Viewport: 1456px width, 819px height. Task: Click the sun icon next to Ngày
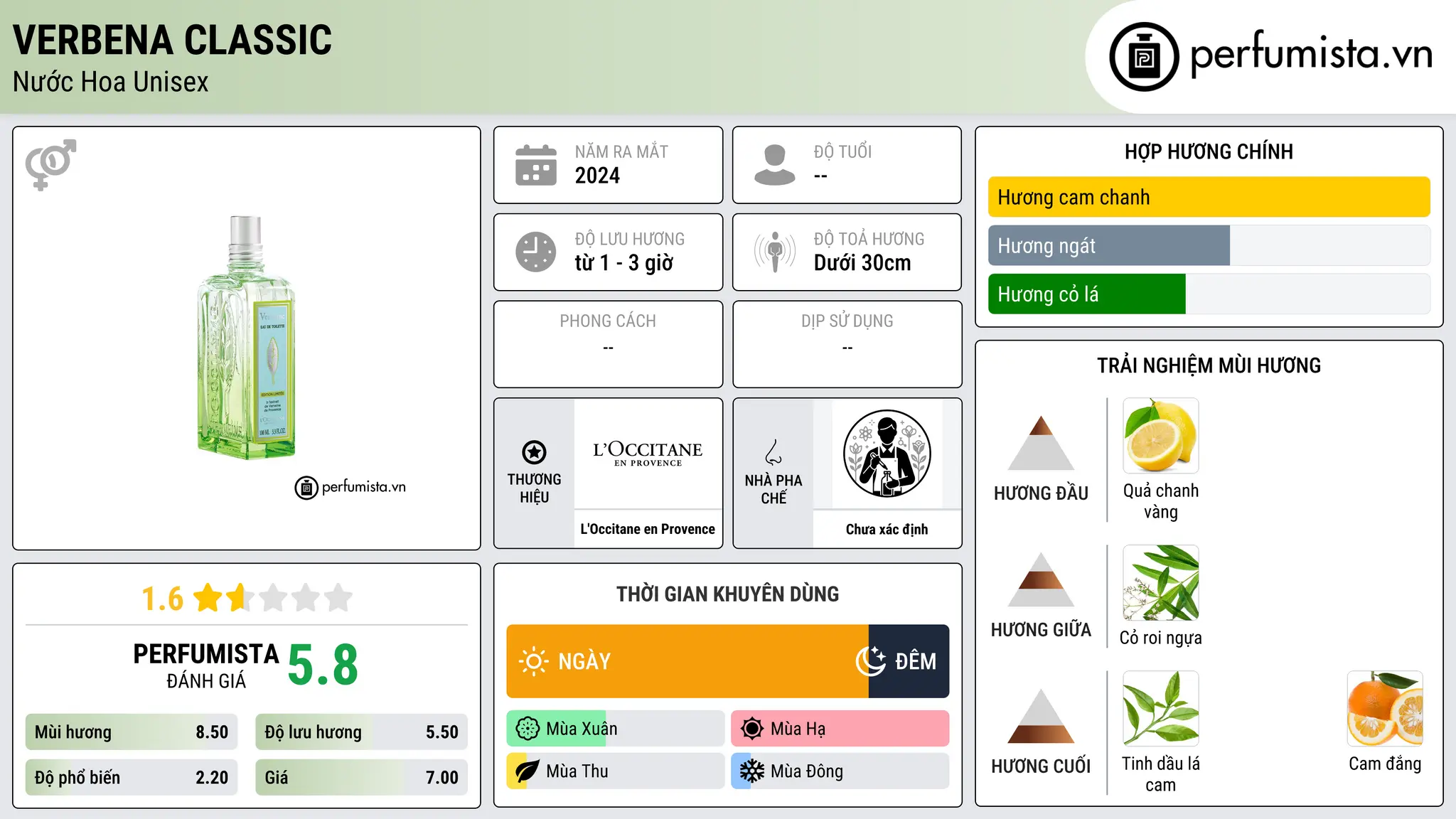[534, 661]
